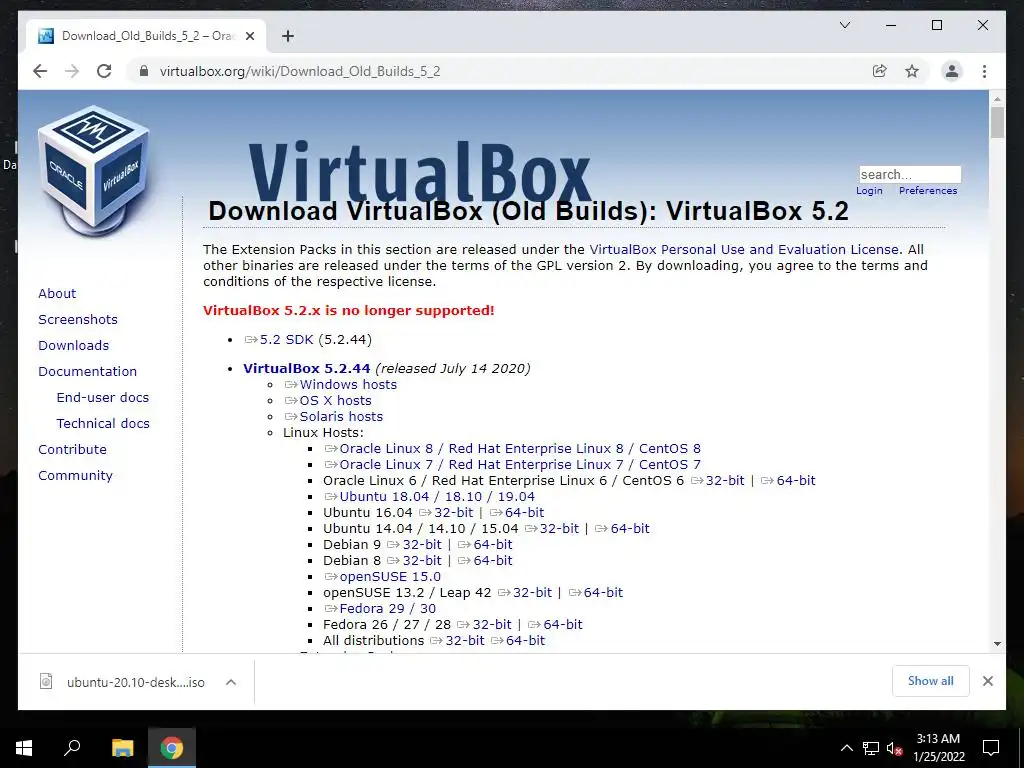This screenshot has width=1024, height=768.
Task: Open Downloads in the sidebar
Action: click(73, 345)
